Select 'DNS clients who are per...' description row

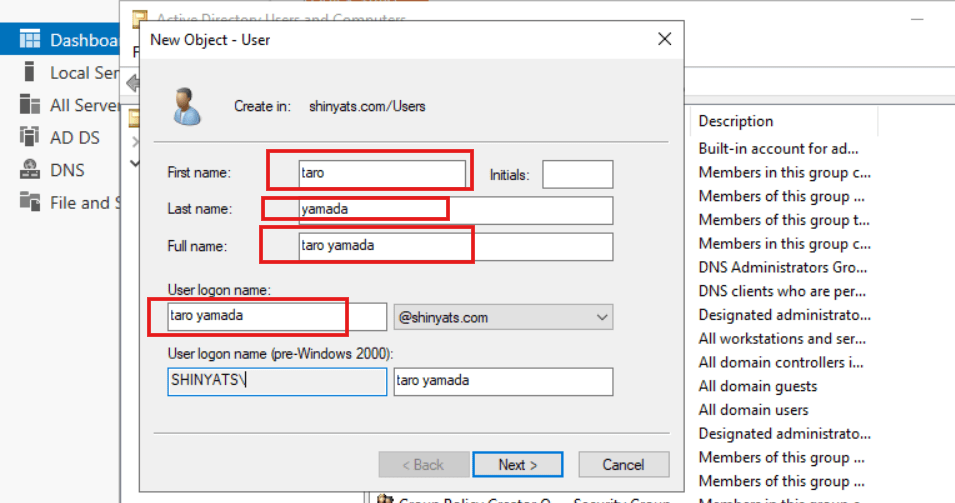point(782,291)
